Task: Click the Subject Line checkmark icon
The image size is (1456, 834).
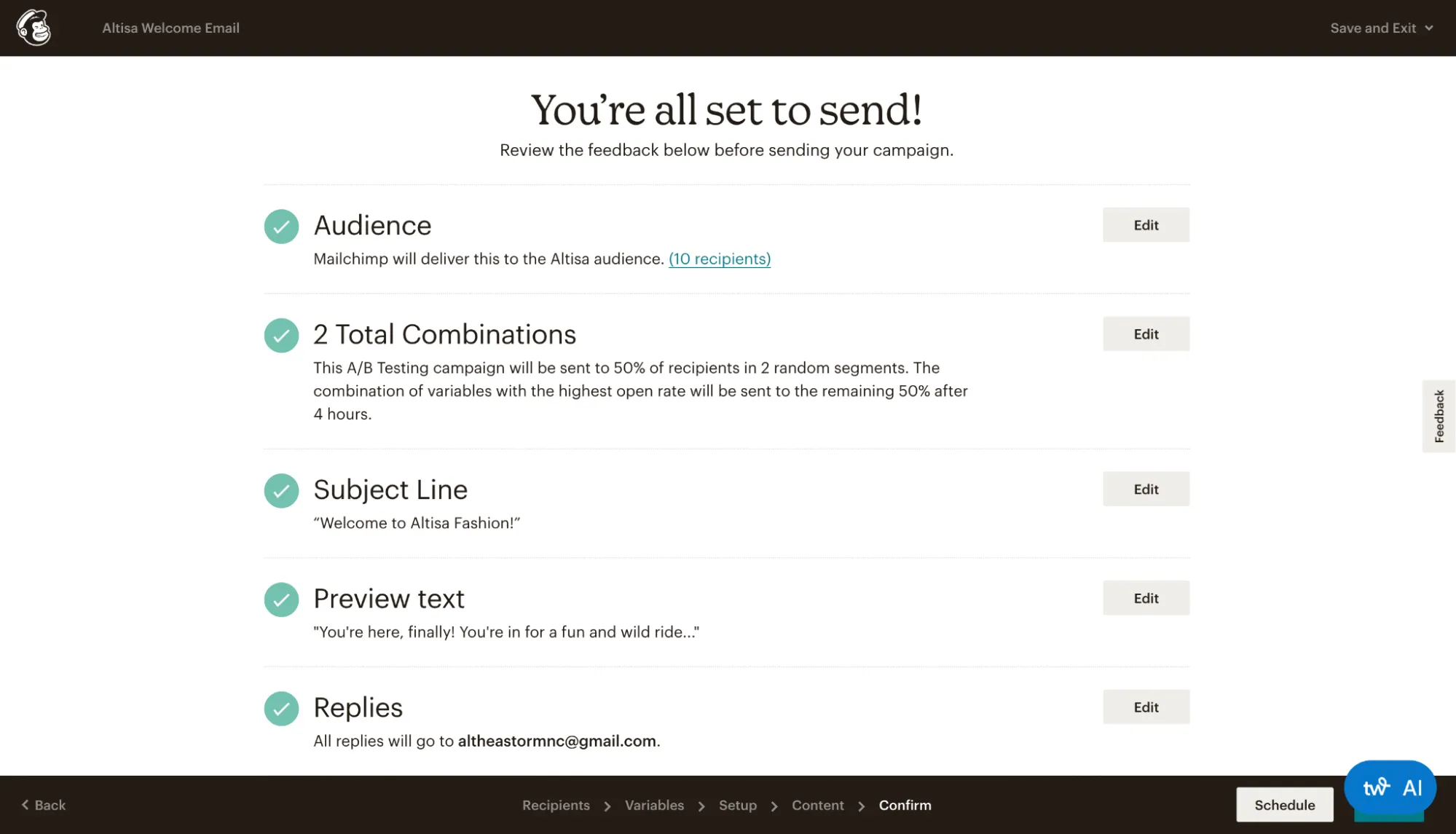Action: [281, 491]
